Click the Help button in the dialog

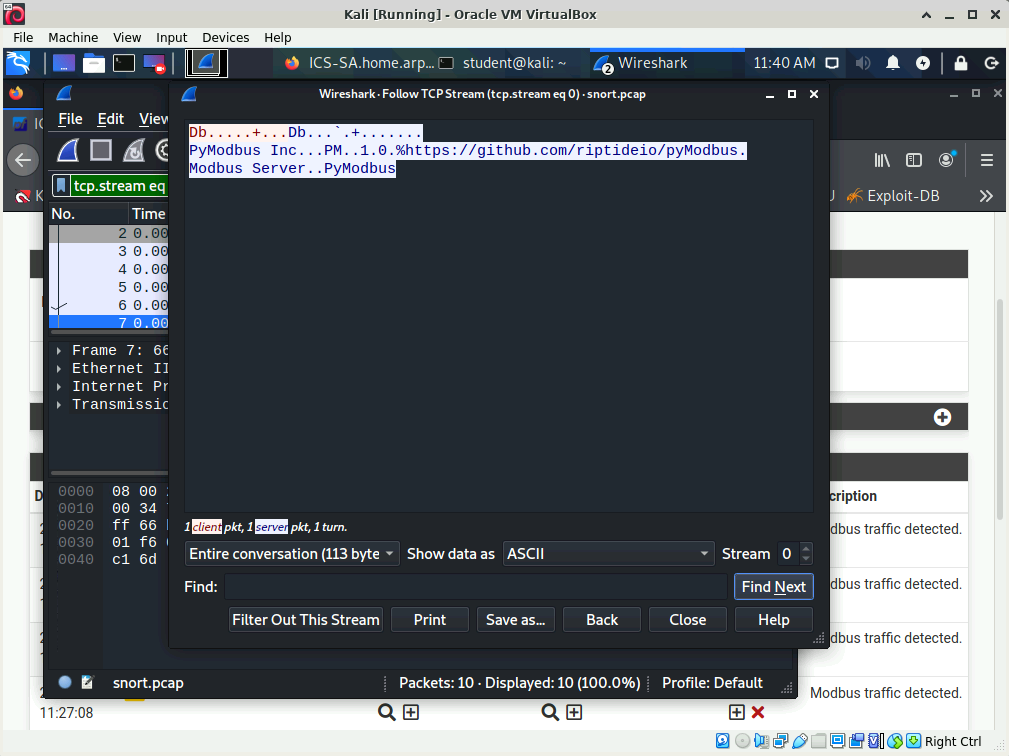(773, 620)
